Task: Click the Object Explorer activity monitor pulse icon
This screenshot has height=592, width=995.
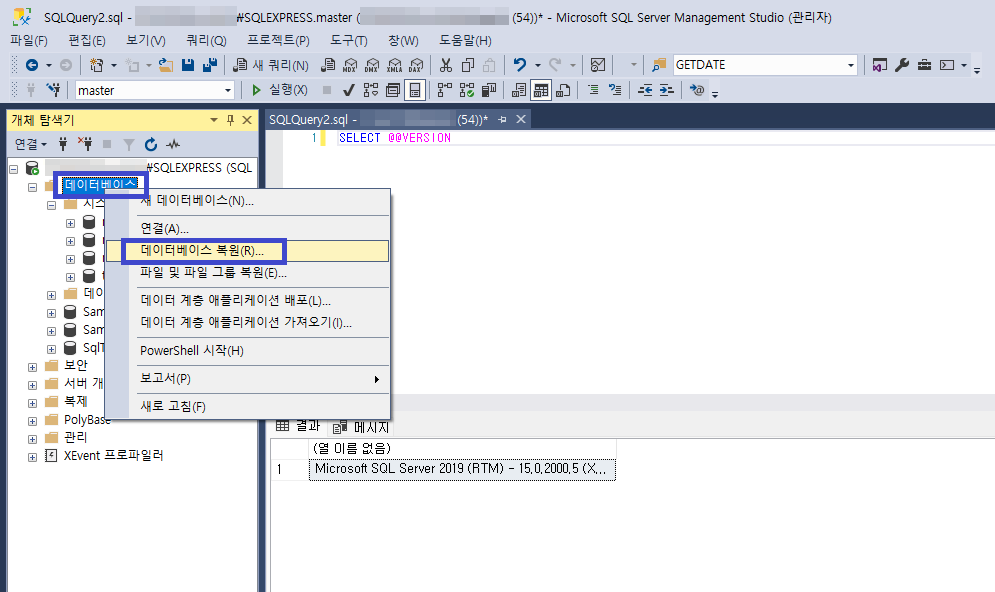Action: pos(173,145)
